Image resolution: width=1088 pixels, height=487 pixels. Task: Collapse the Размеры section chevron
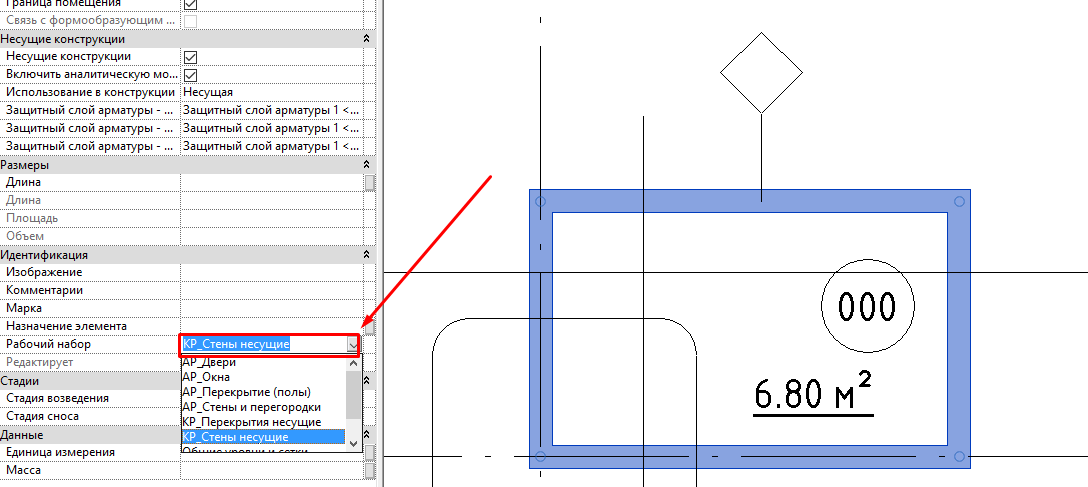(x=366, y=165)
